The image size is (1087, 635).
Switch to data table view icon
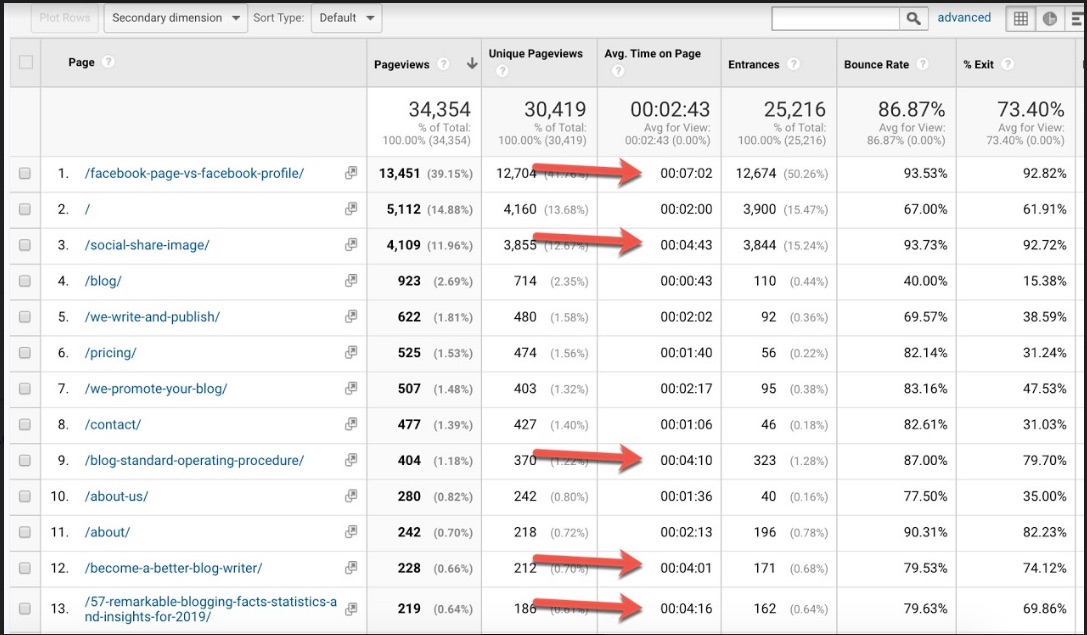pyautogui.click(x=1020, y=18)
